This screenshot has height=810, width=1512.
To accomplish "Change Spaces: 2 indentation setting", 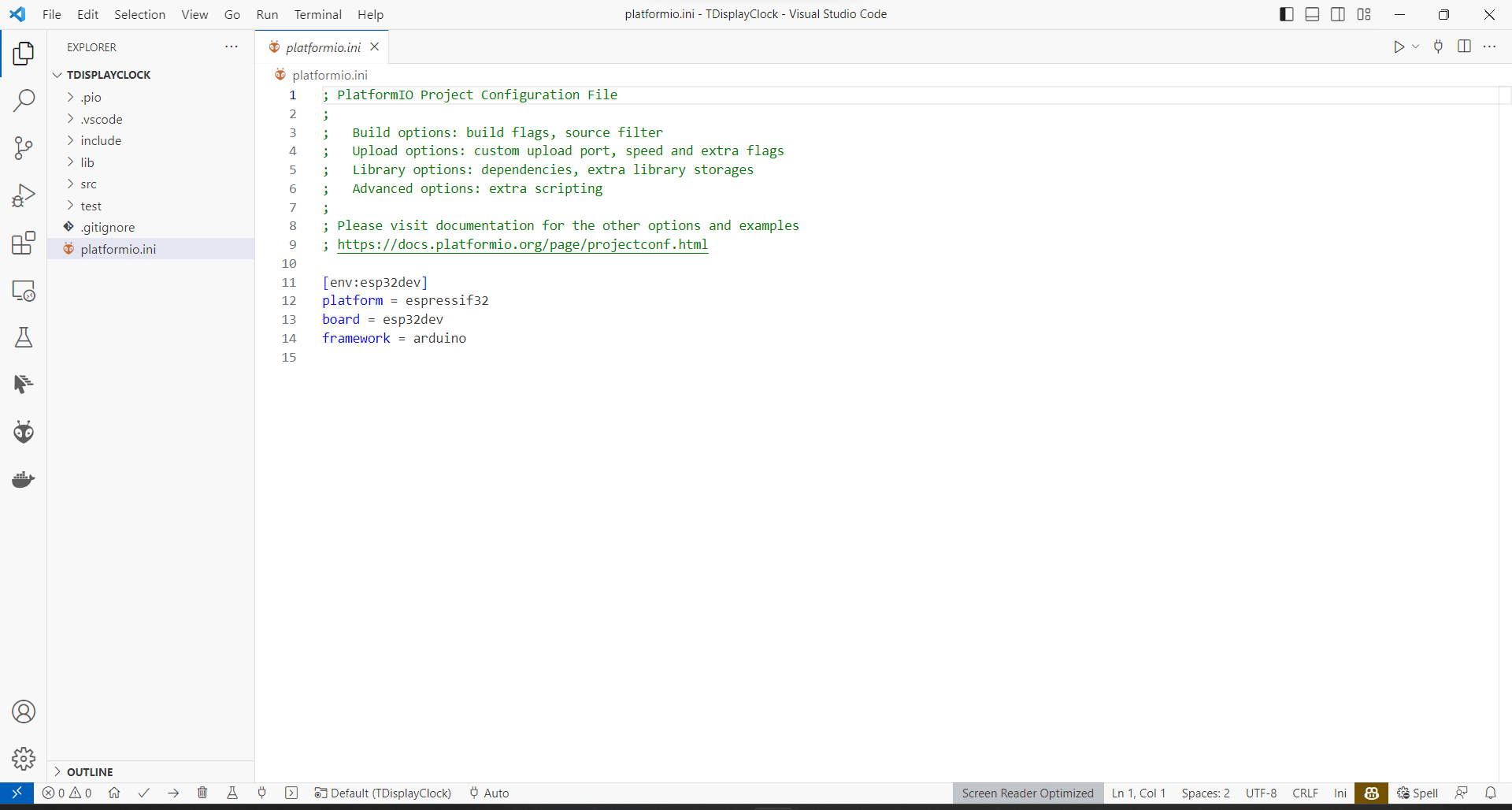I will click(1206, 793).
